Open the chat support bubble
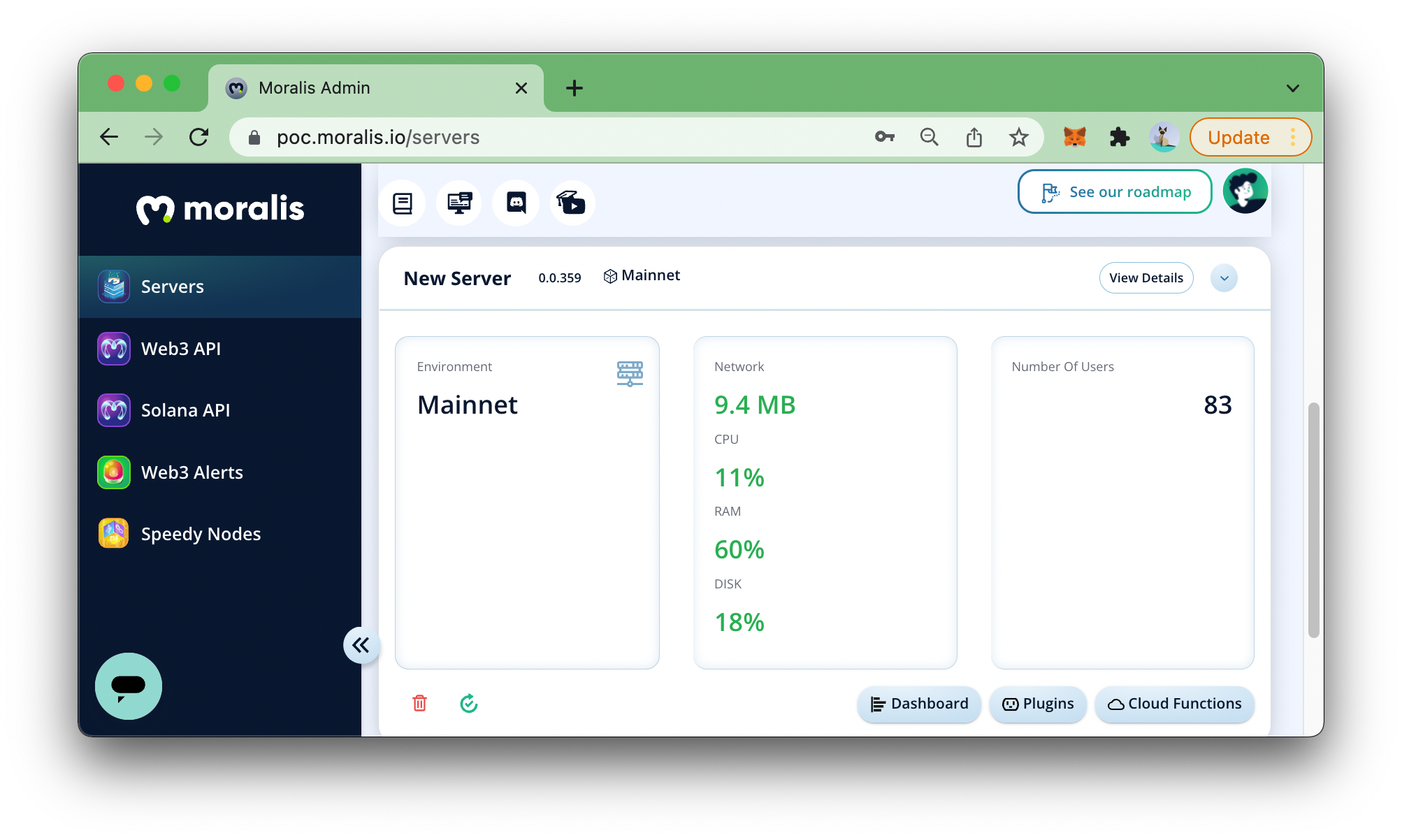The width and height of the screenshot is (1402, 840). pos(129,686)
